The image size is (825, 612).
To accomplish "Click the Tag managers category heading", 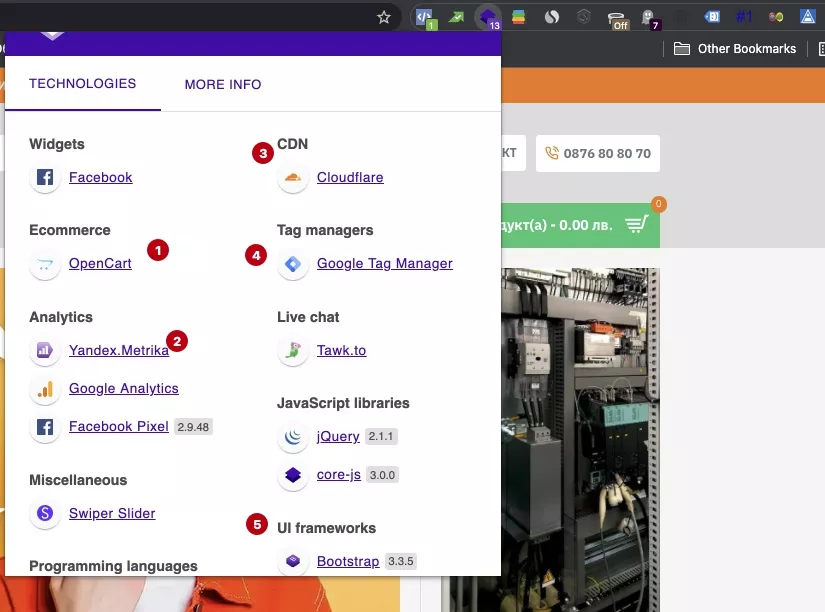I will [325, 230].
